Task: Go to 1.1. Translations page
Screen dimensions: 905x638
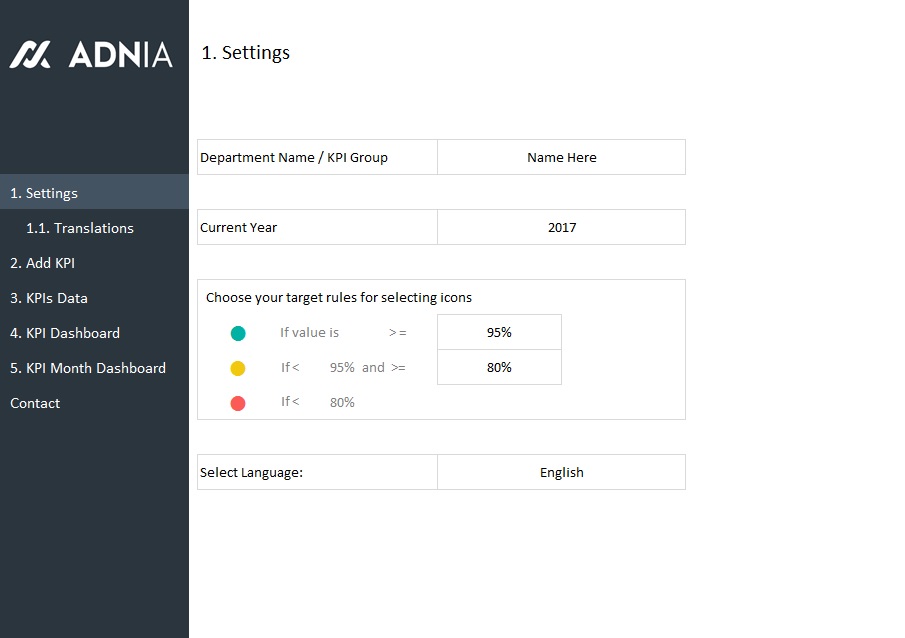Action: pos(80,228)
